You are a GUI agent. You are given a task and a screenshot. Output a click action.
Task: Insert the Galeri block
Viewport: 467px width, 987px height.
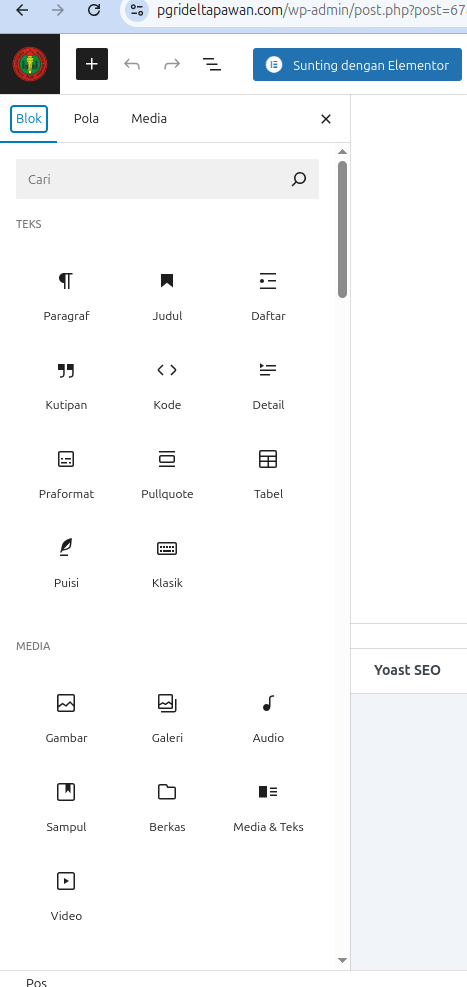[167, 718]
